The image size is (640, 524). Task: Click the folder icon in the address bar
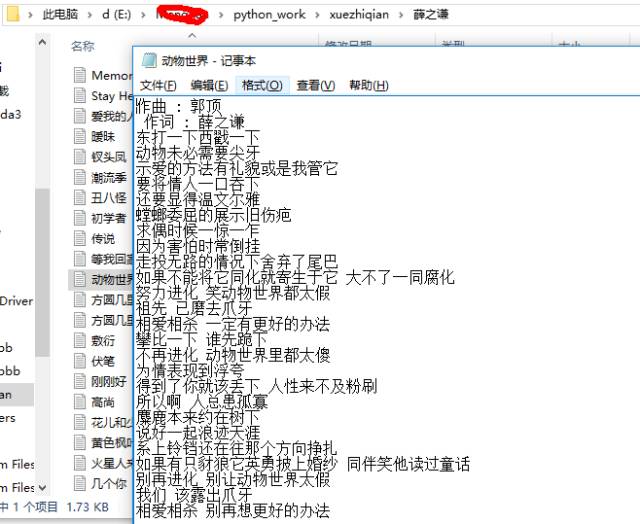[x=13, y=14]
